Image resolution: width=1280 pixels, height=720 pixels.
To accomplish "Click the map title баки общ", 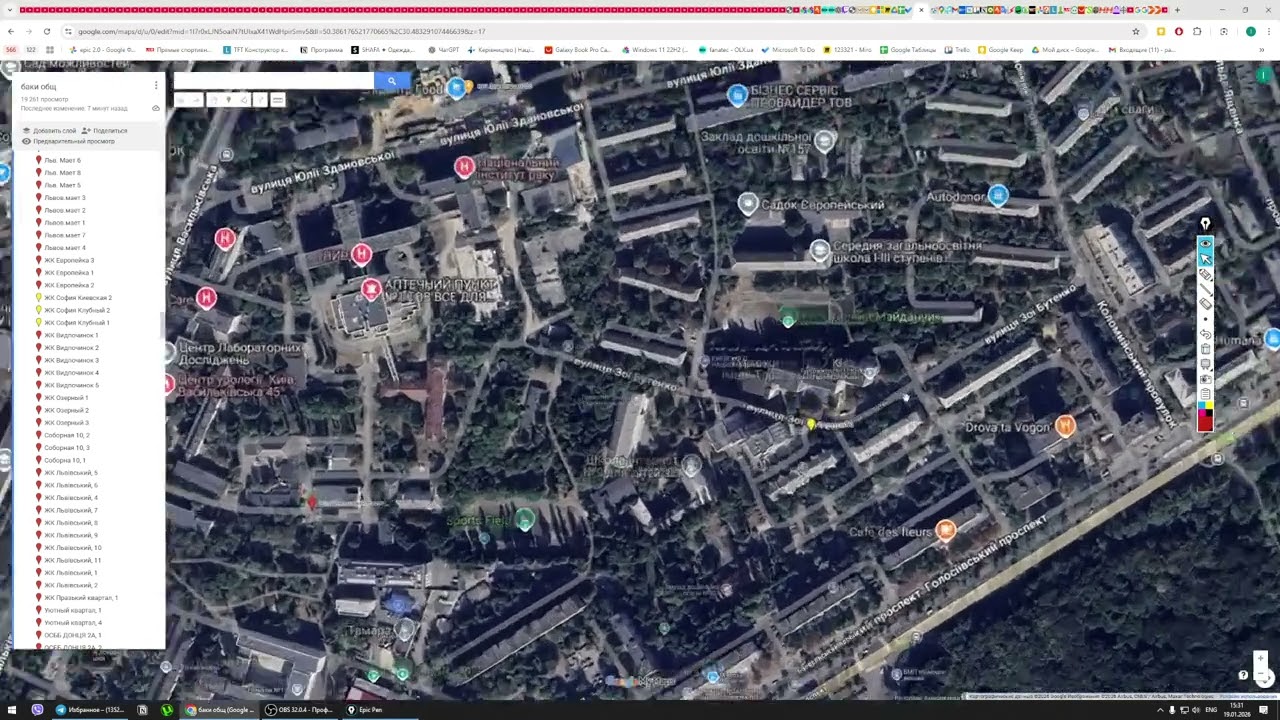I will click(x=39, y=87).
